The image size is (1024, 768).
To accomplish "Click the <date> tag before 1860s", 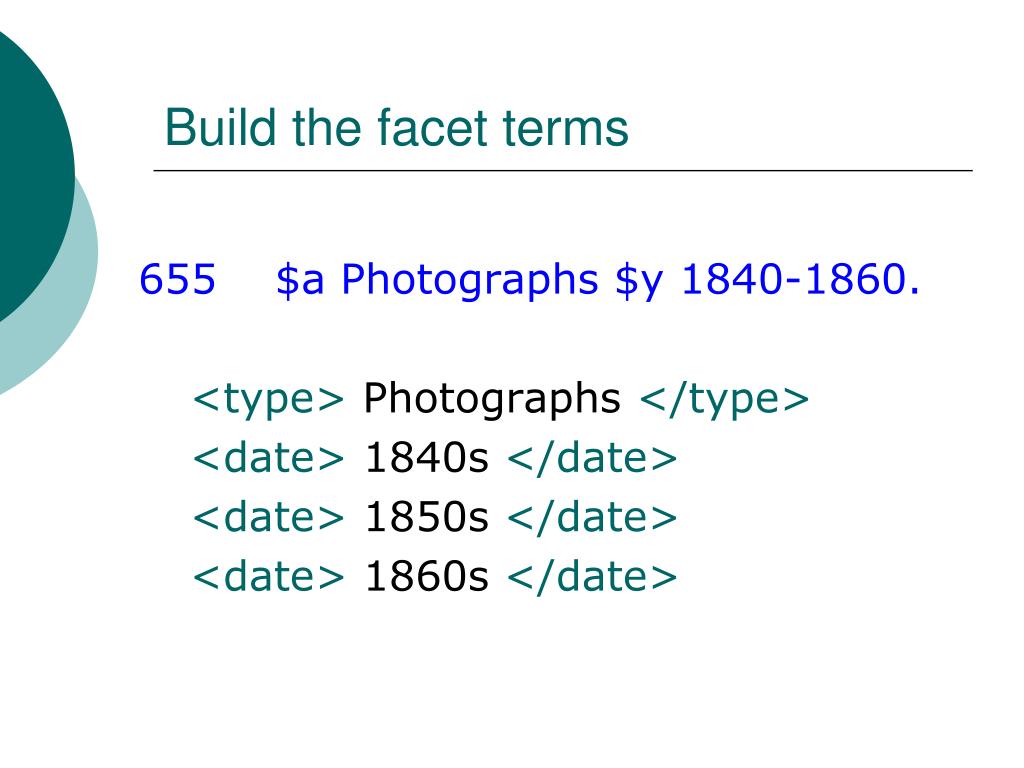I will coord(268,576).
